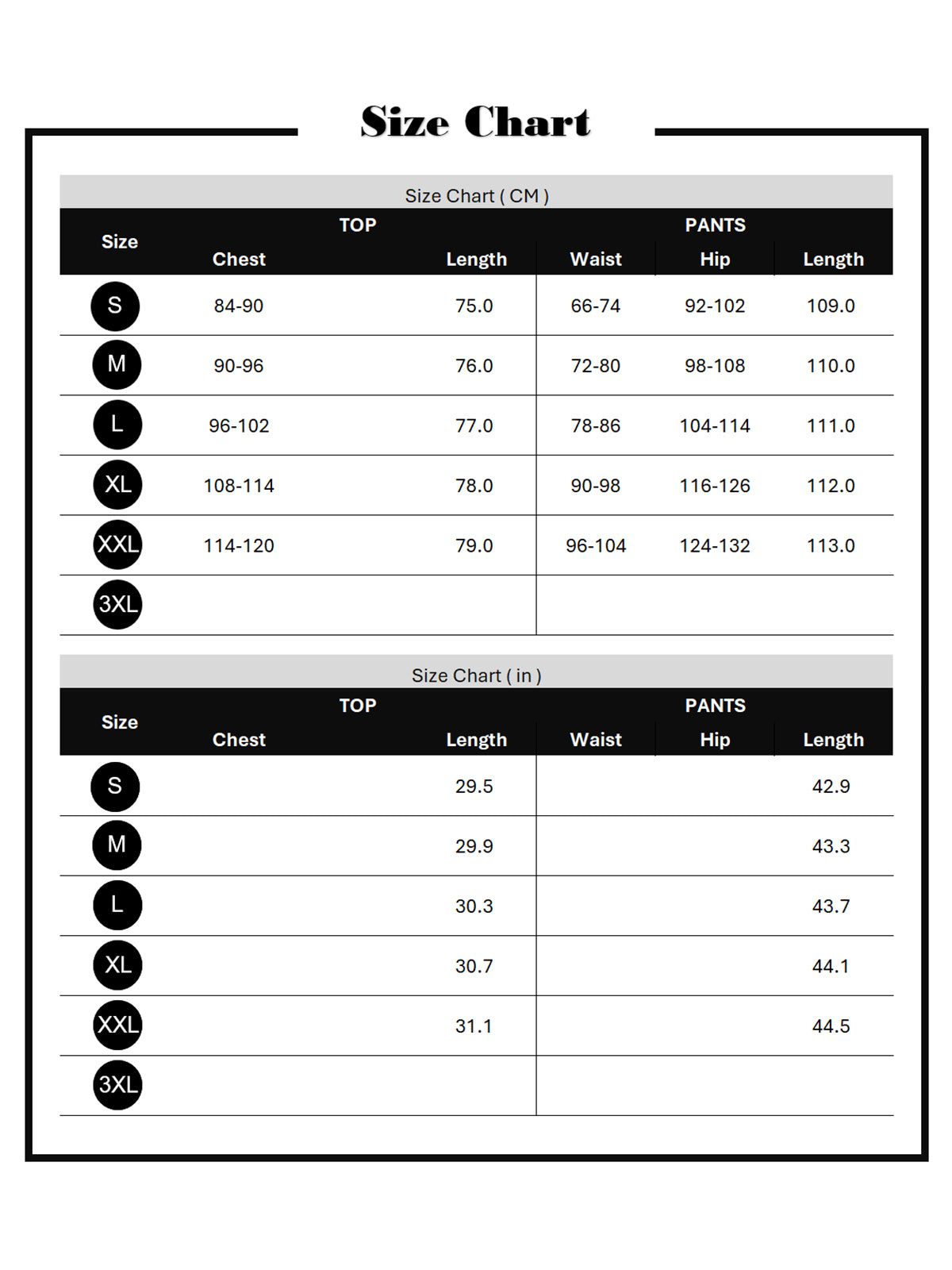Select the 3XL size badge in the CM chart
Image resolution: width=952 pixels, height=1270 pixels.
(117, 605)
